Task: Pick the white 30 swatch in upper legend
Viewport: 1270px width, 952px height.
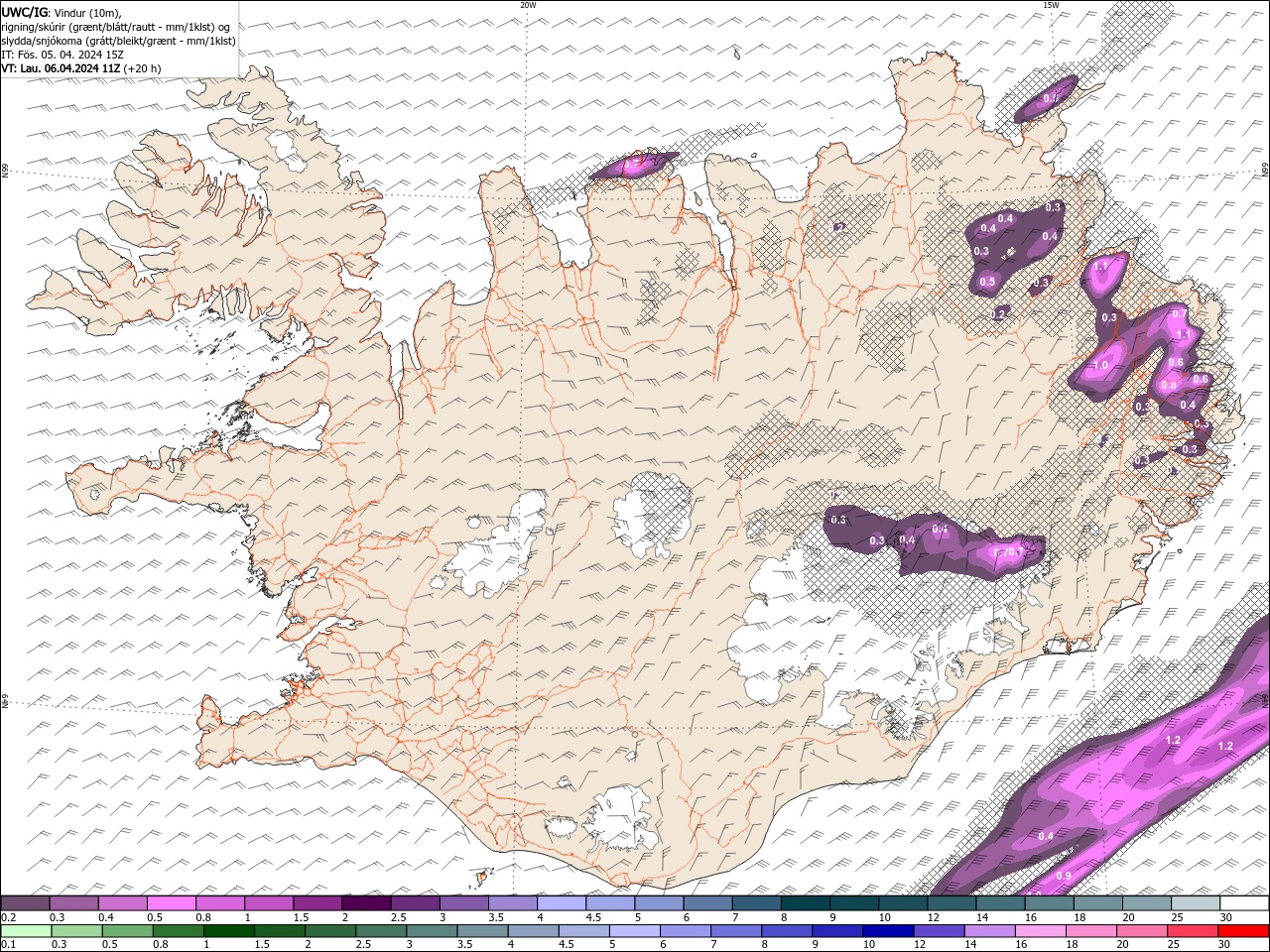Action: [x=1245, y=903]
